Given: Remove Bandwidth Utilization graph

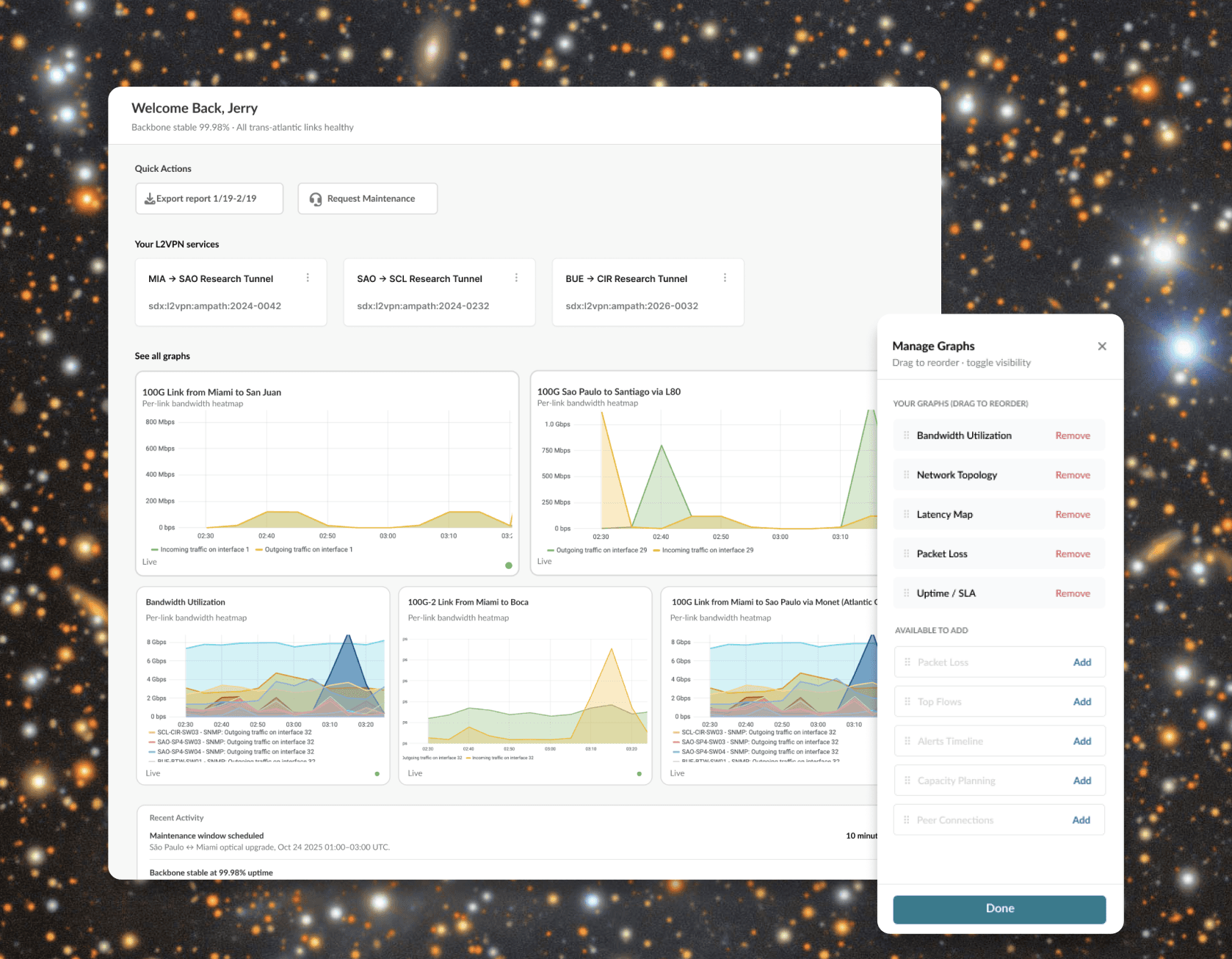Looking at the screenshot, I should click(1073, 435).
